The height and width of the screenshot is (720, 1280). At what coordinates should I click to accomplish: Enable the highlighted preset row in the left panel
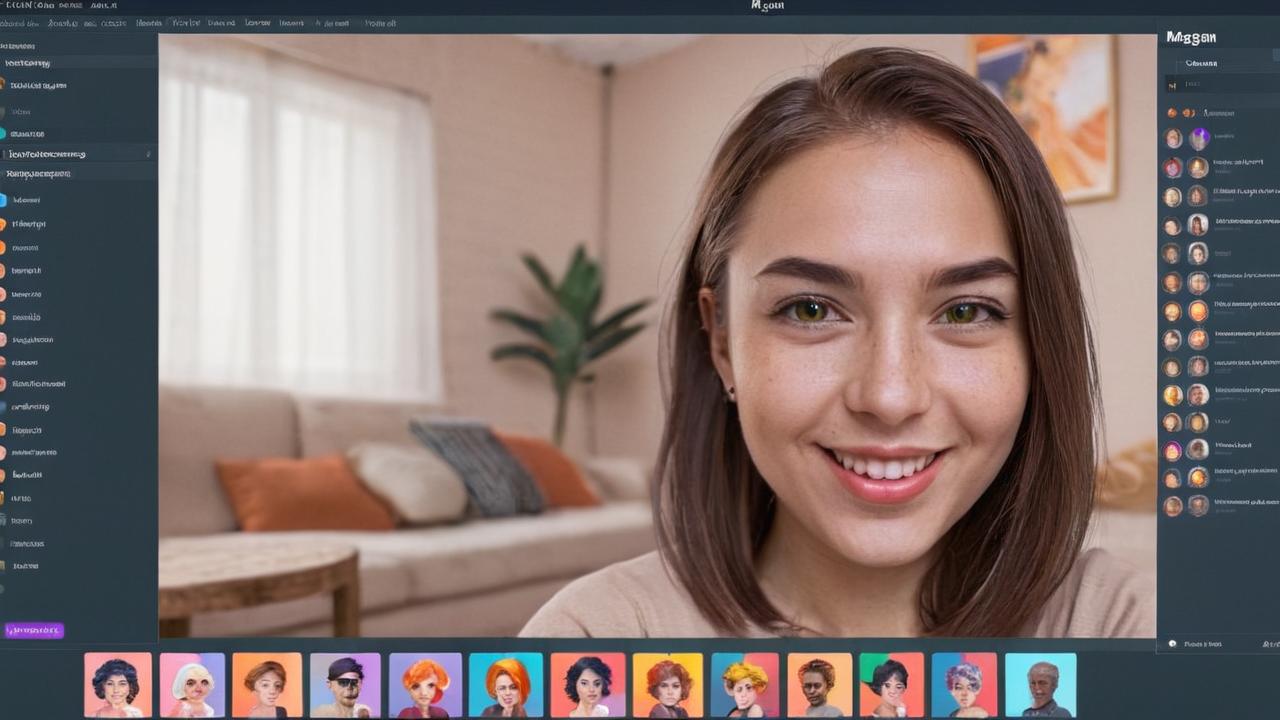[70, 153]
